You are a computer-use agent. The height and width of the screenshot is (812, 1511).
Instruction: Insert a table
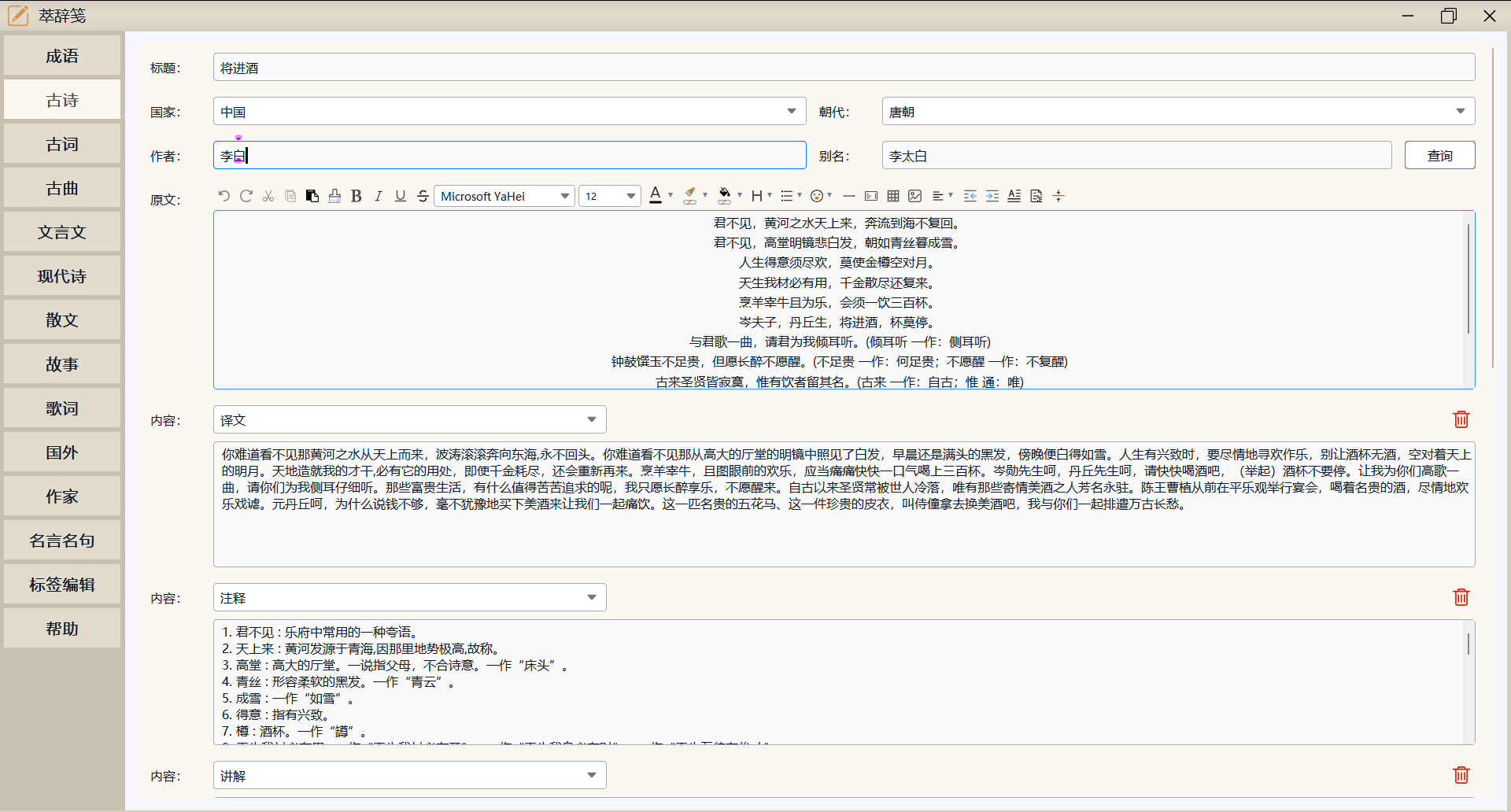click(893, 196)
